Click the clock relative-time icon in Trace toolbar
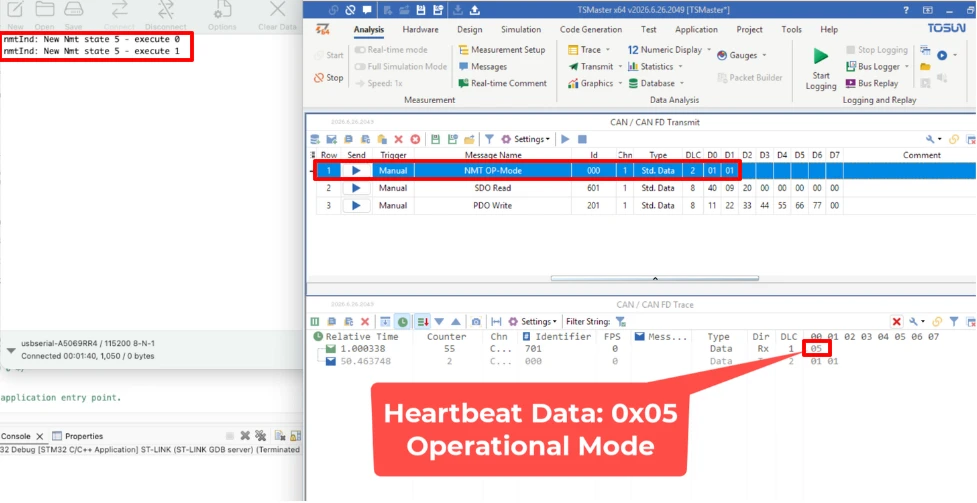 [403, 322]
